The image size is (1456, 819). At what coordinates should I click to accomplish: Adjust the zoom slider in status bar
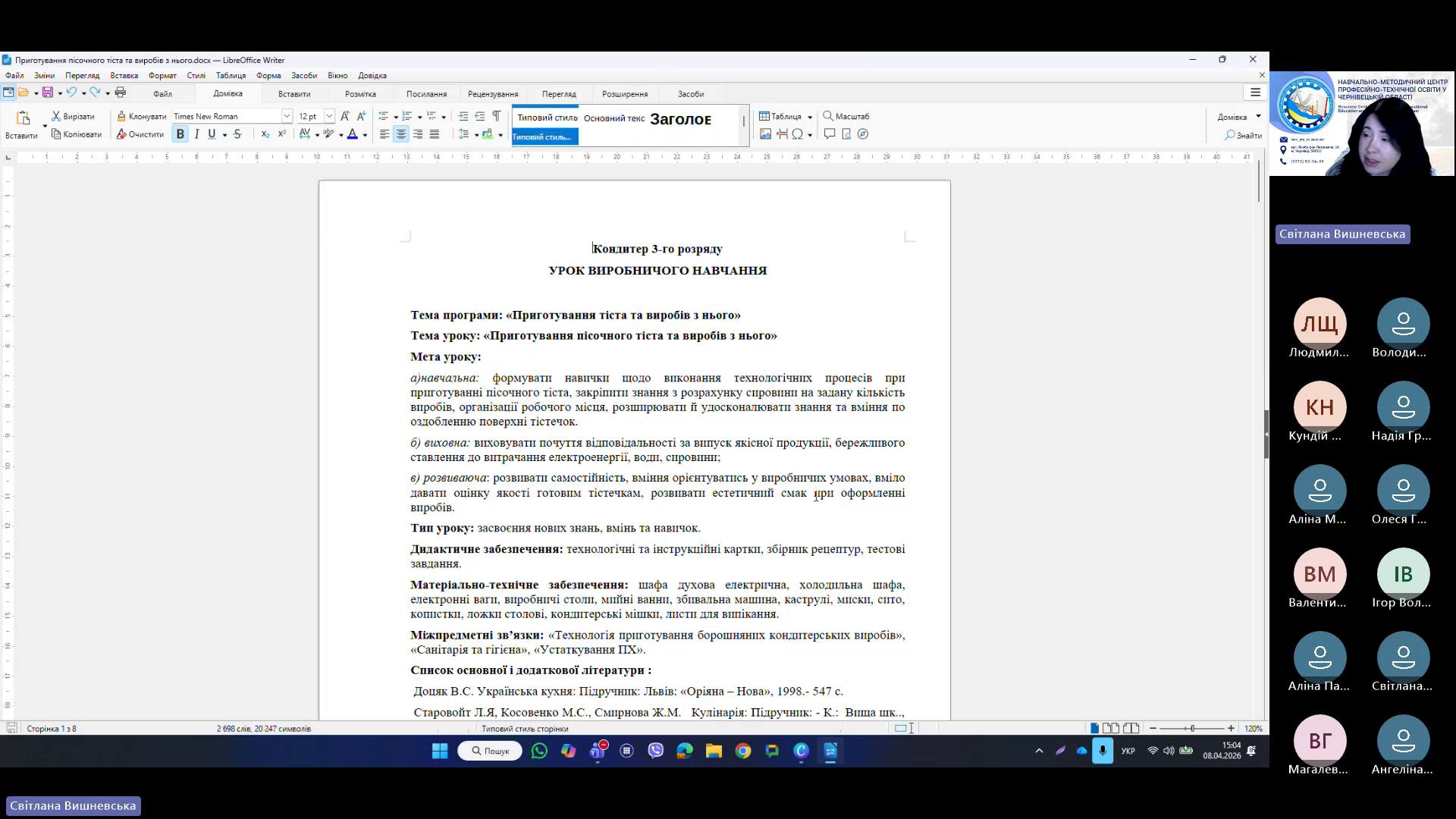[1192, 729]
